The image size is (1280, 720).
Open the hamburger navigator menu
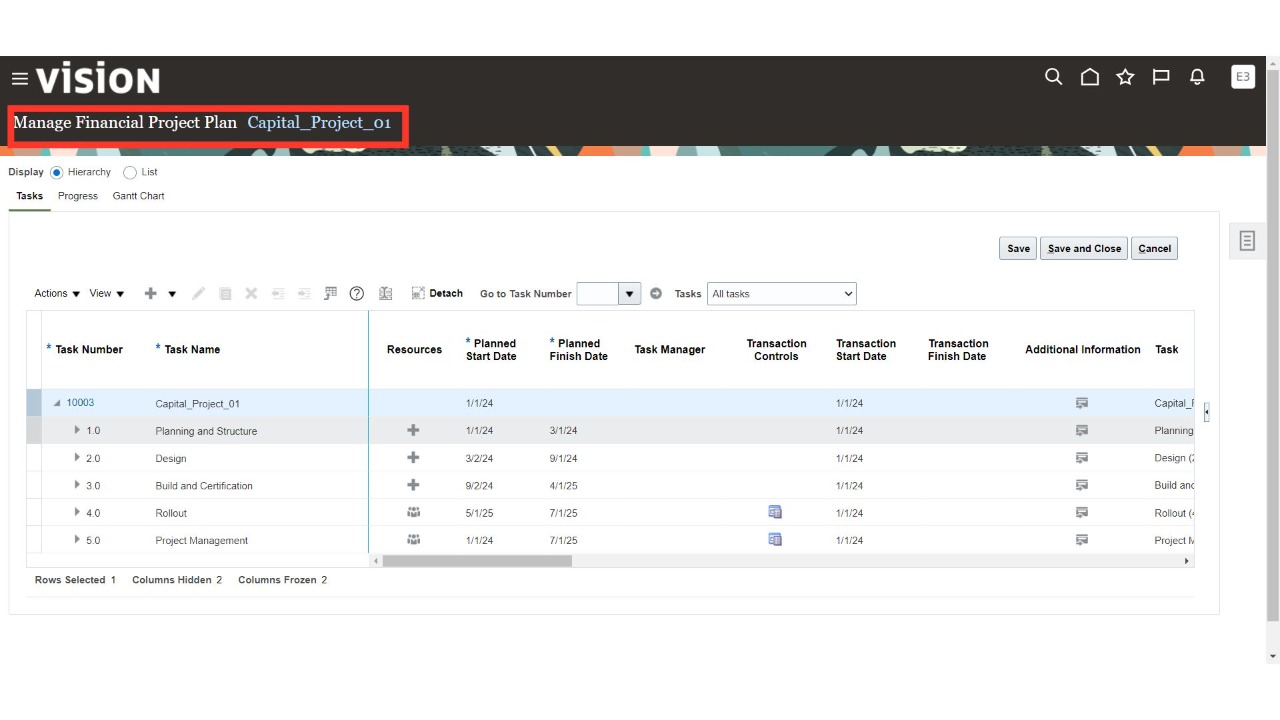[x=20, y=79]
